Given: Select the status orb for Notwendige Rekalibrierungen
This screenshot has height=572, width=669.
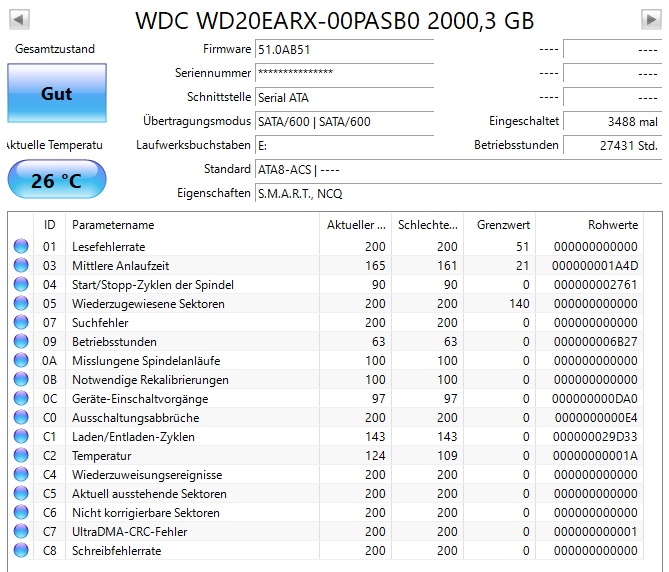Looking at the screenshot, I should click(21, 379).
